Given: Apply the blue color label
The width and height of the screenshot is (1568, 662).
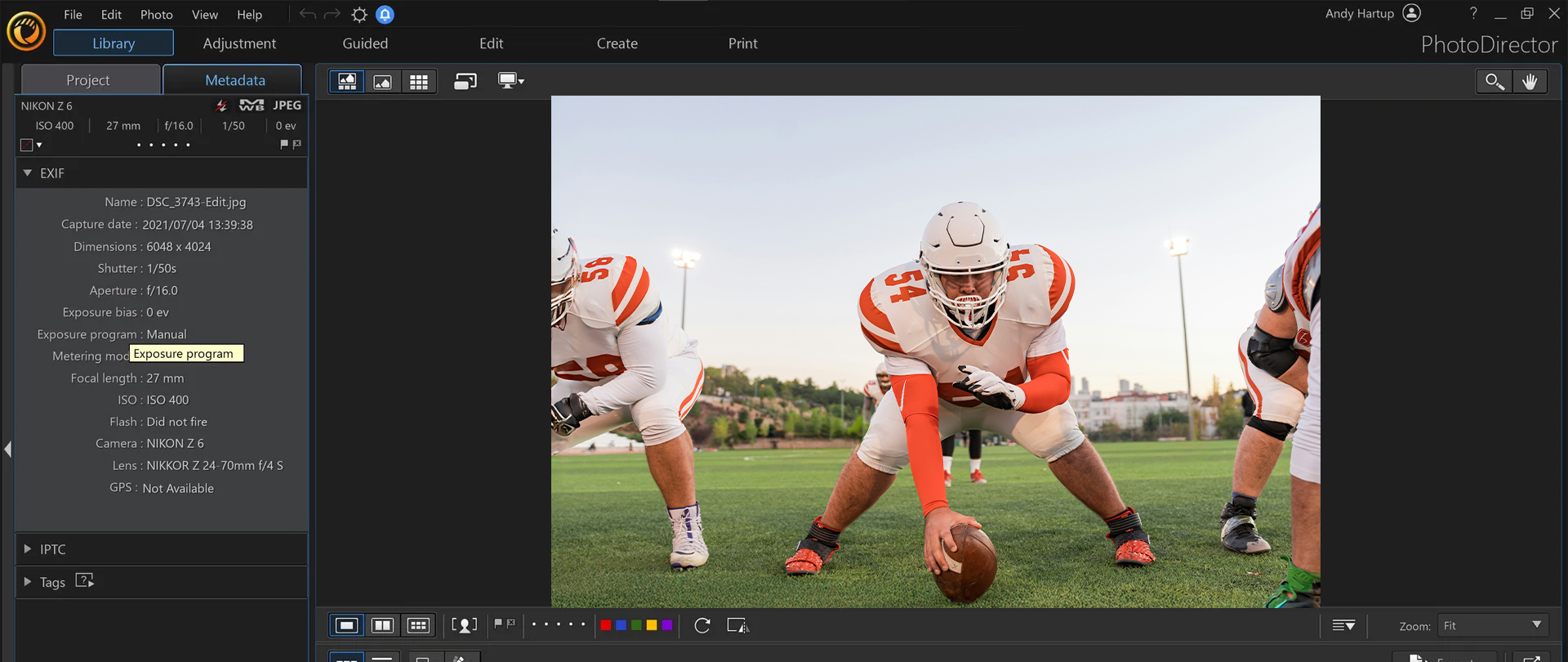Looking at the screenshot, I should (x=621, y=625).
